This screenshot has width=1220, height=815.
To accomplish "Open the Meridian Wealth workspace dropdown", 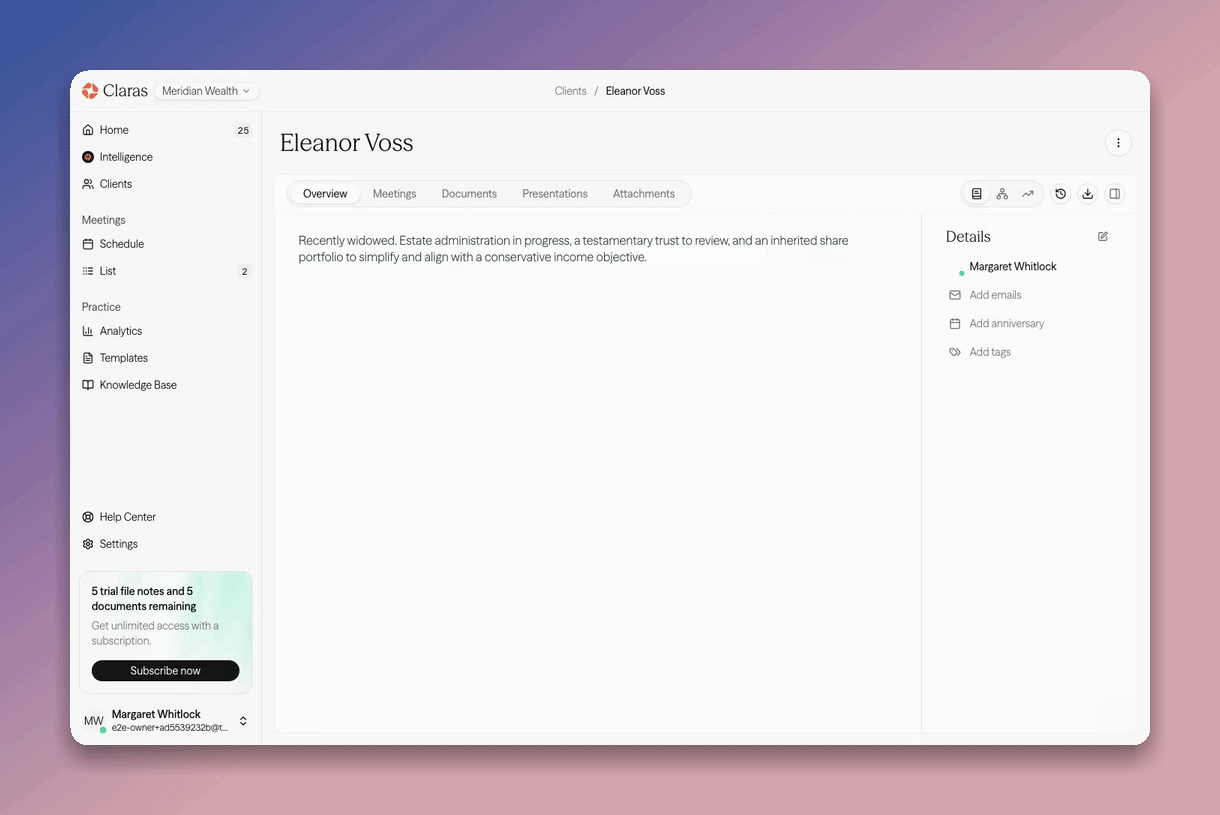I will point(207,91).
